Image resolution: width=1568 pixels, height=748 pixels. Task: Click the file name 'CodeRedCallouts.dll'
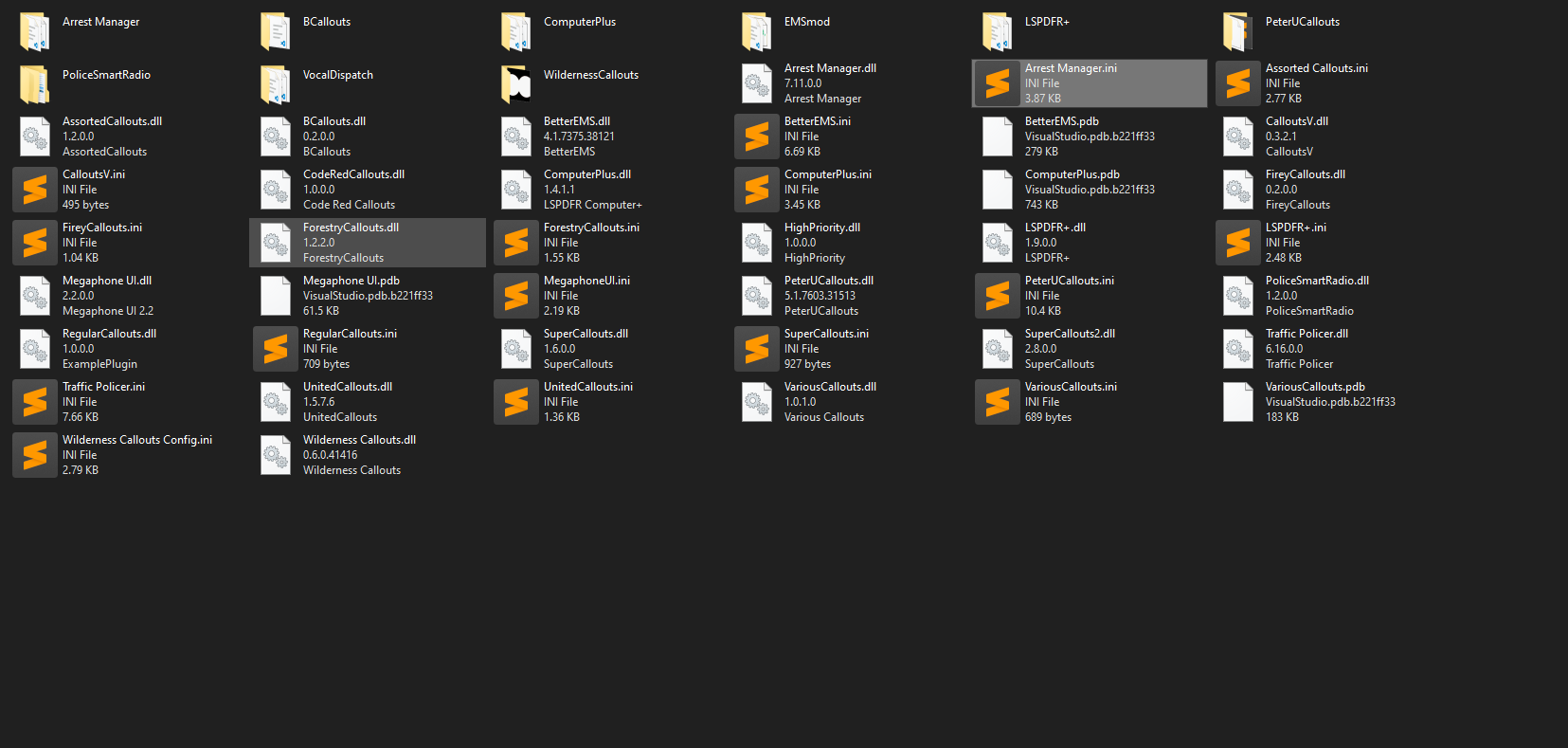click(x=353, y=174)
